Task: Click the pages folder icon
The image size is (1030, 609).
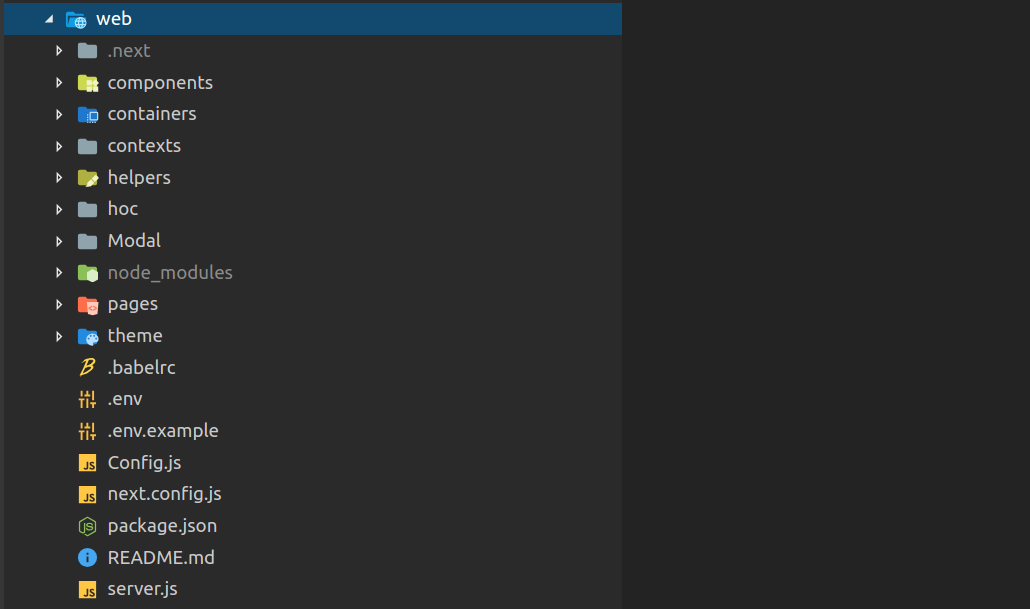Action: 88,304
